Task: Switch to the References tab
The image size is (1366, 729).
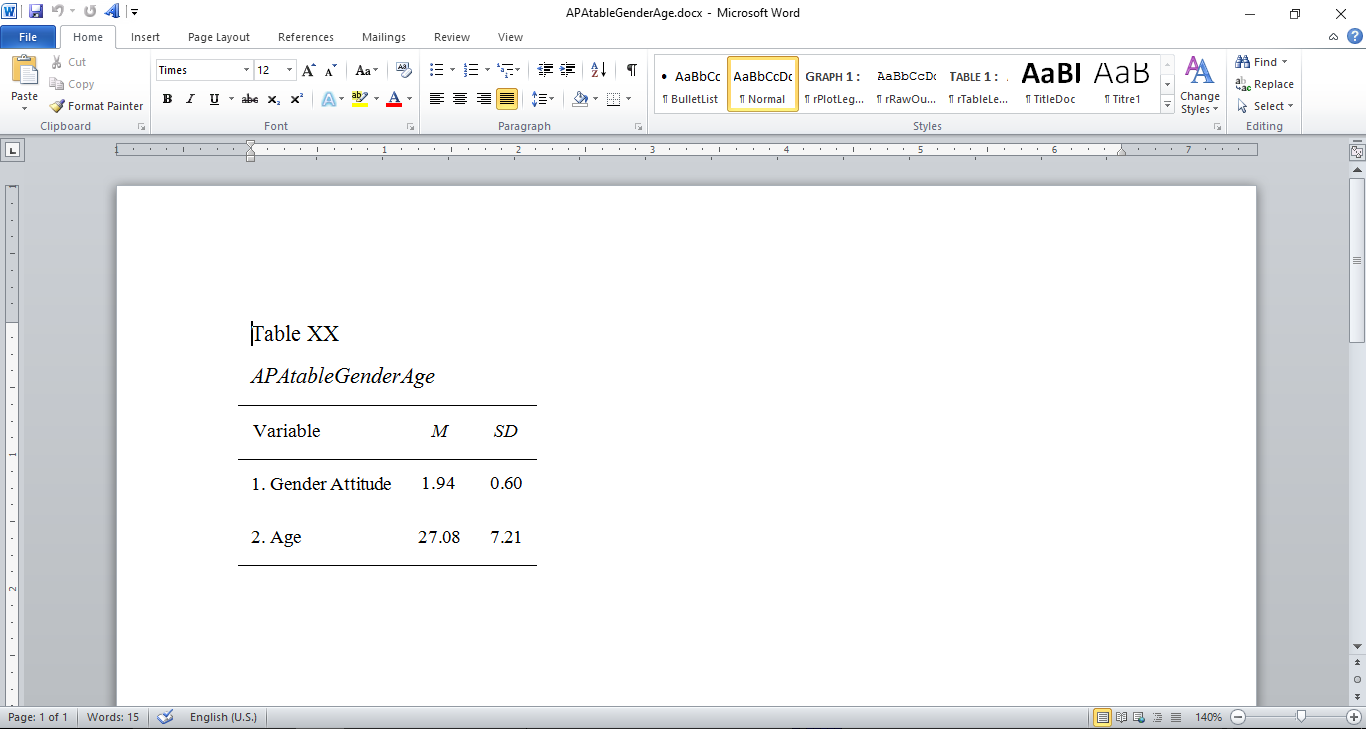Action: click(306, 37)
